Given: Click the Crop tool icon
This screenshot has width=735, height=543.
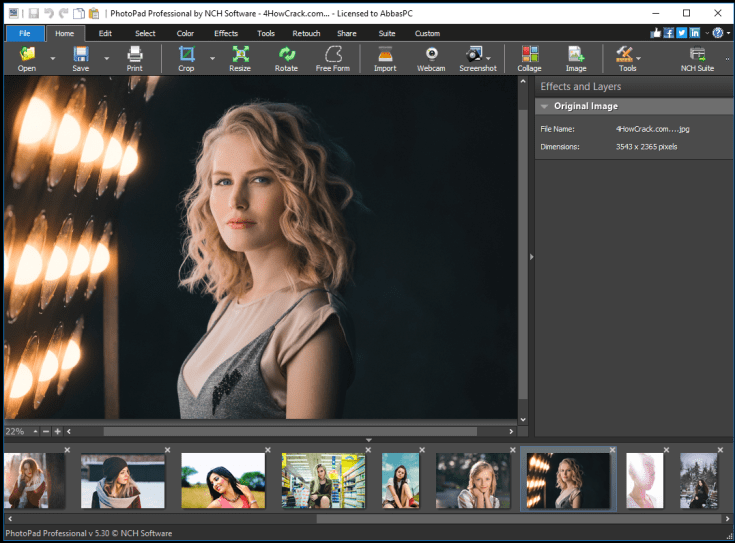Looking at the screenshot, I should [x=186, y=55].
